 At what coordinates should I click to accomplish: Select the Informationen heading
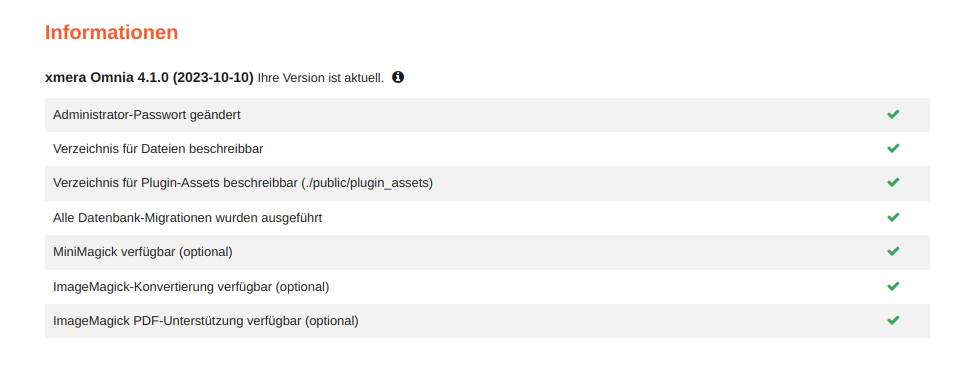click(x=111, y=32)
